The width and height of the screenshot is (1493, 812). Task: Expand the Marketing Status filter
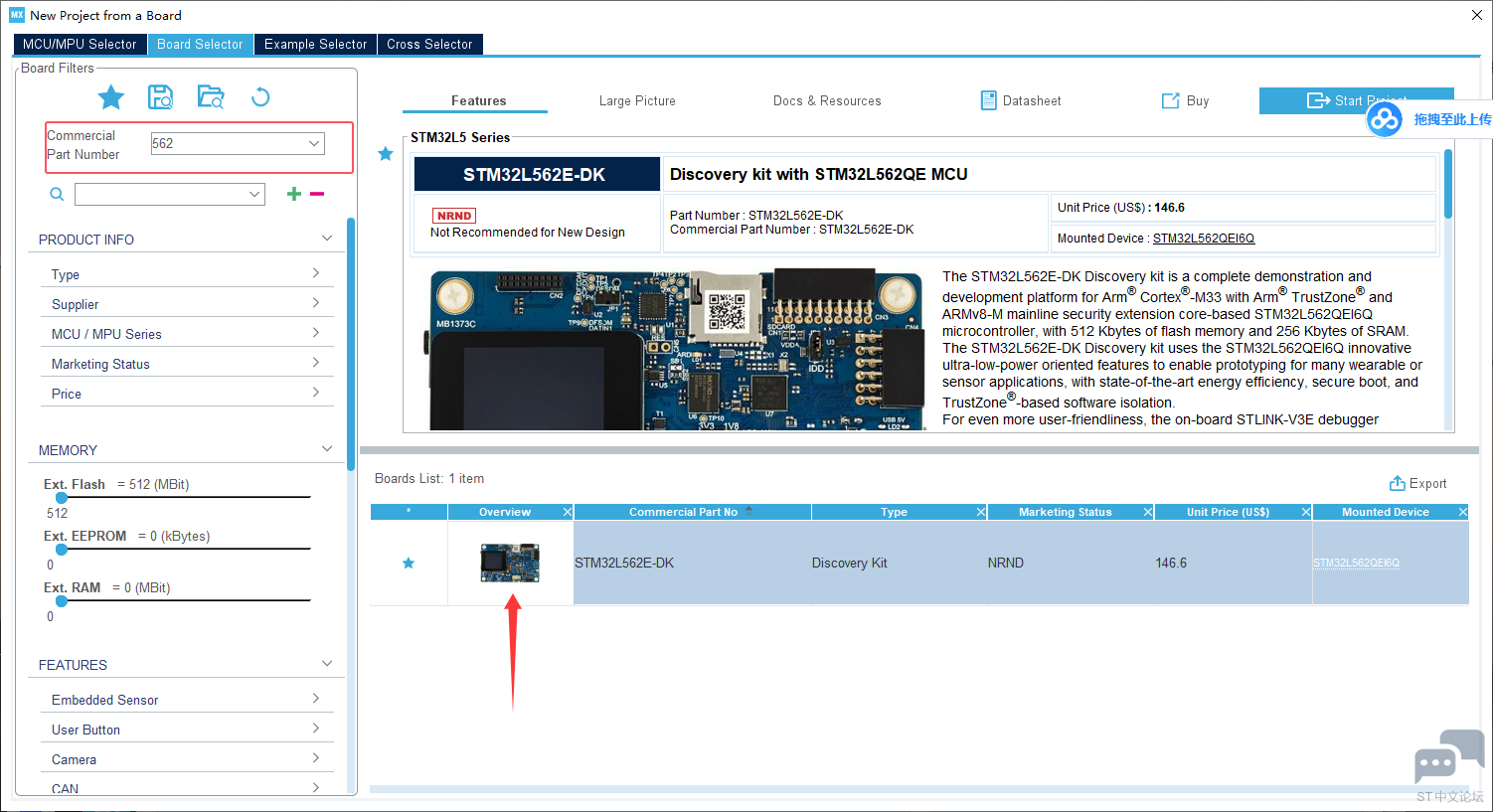coord(315,363)
